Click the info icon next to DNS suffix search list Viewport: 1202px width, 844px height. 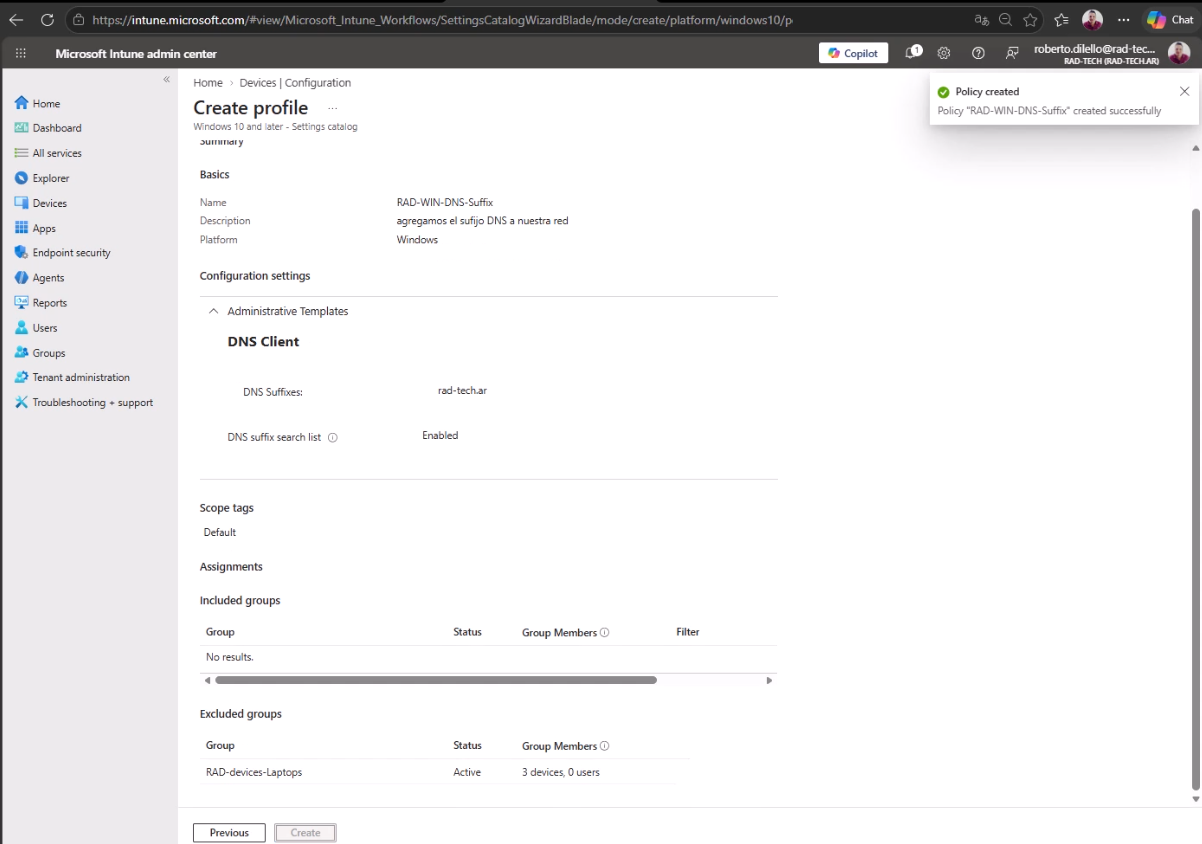point(333,437)
